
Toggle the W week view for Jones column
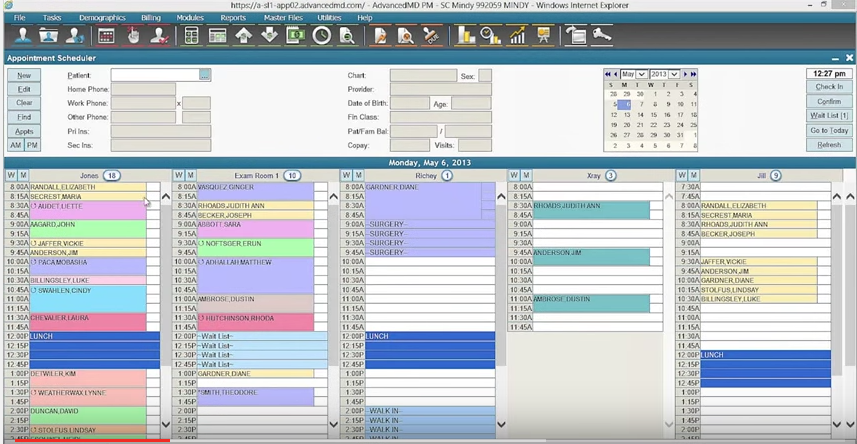pos(11,176)
